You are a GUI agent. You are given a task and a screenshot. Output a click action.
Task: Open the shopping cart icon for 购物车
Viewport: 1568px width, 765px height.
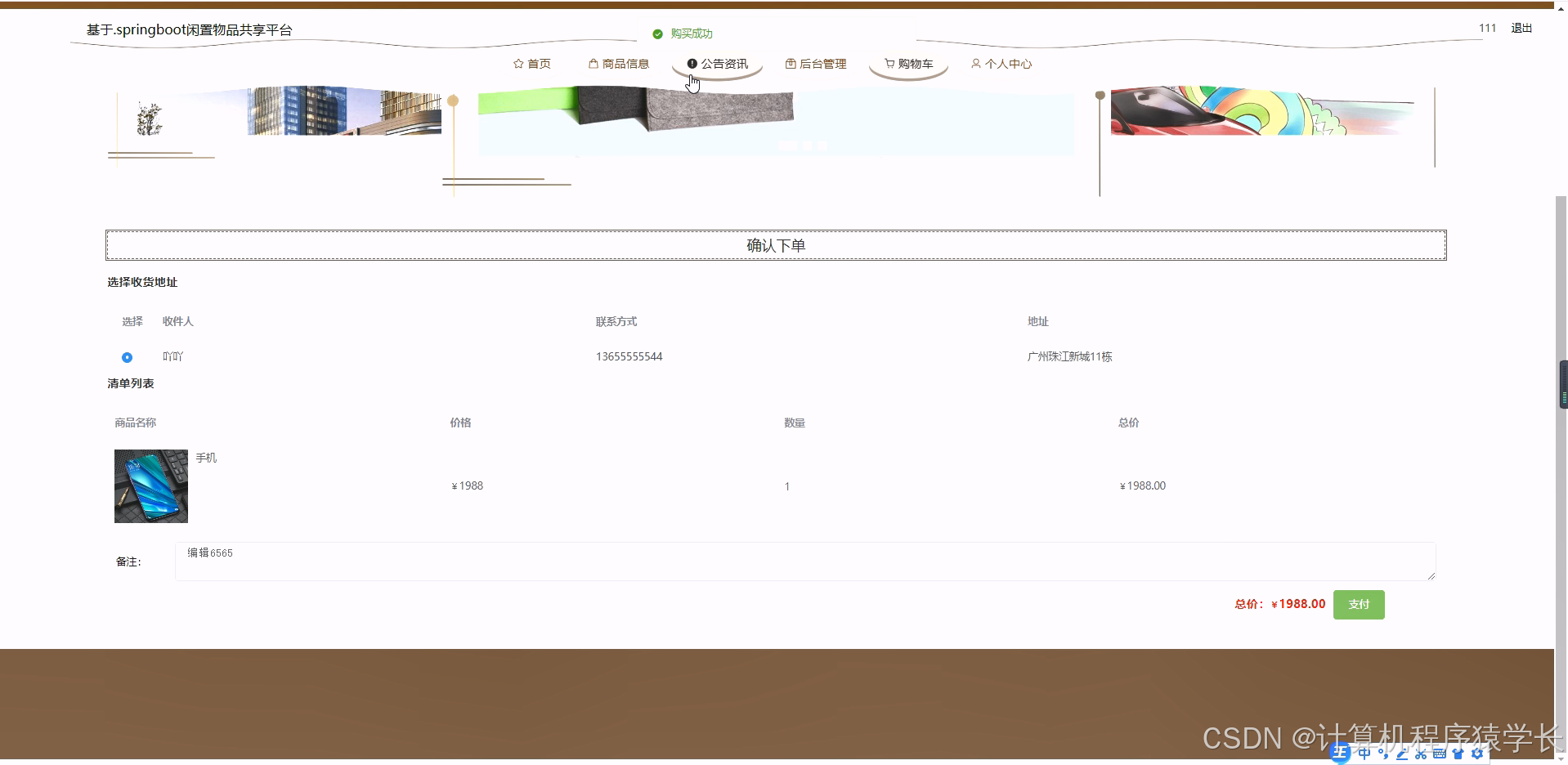pyautogui.click(x=889, y=63)
